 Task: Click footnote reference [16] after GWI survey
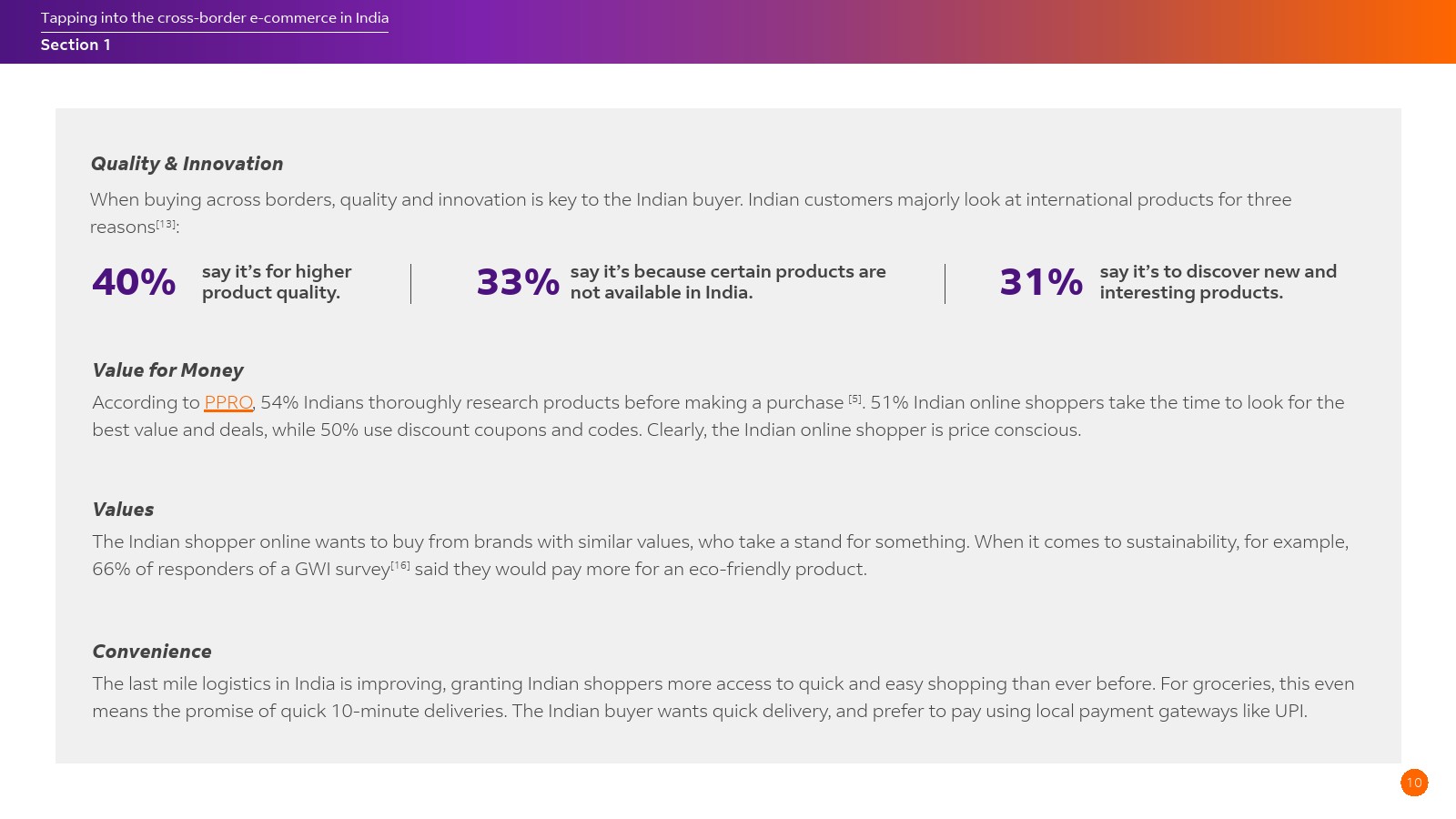(x=400, y=565)
